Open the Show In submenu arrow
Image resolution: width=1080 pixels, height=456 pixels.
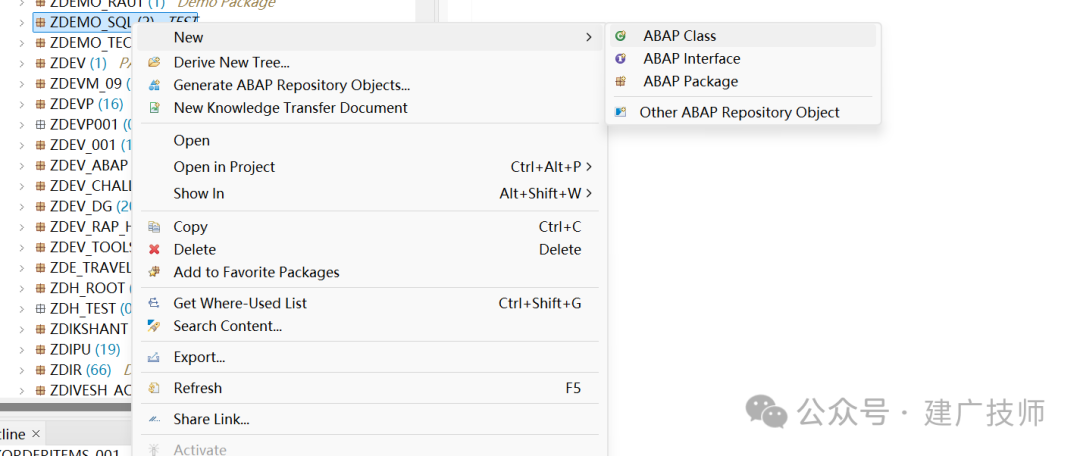[589, 194]
